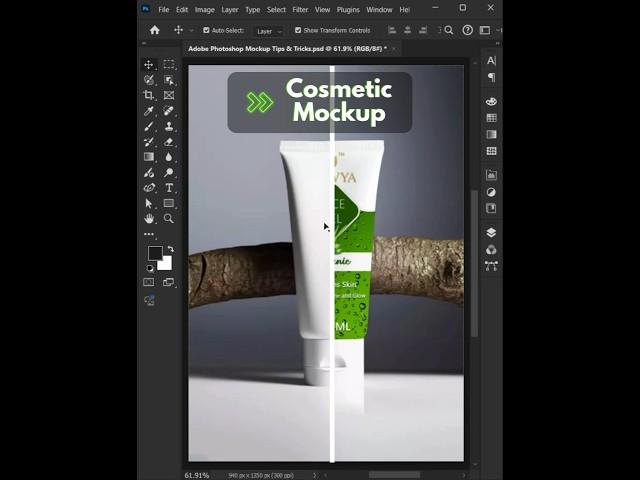Select the Gradient tool

(x=149, y=157)
